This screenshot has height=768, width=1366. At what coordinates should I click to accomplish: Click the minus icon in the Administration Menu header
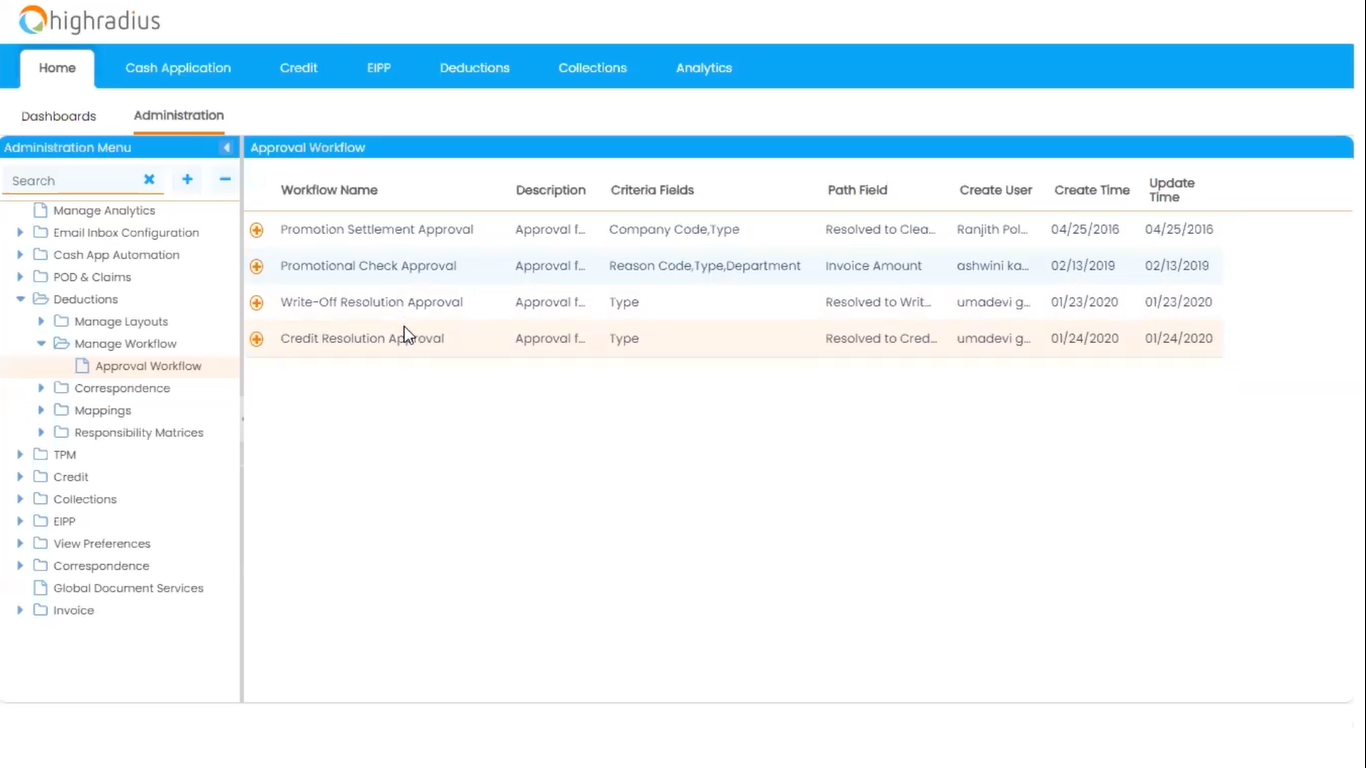point(224,180)
